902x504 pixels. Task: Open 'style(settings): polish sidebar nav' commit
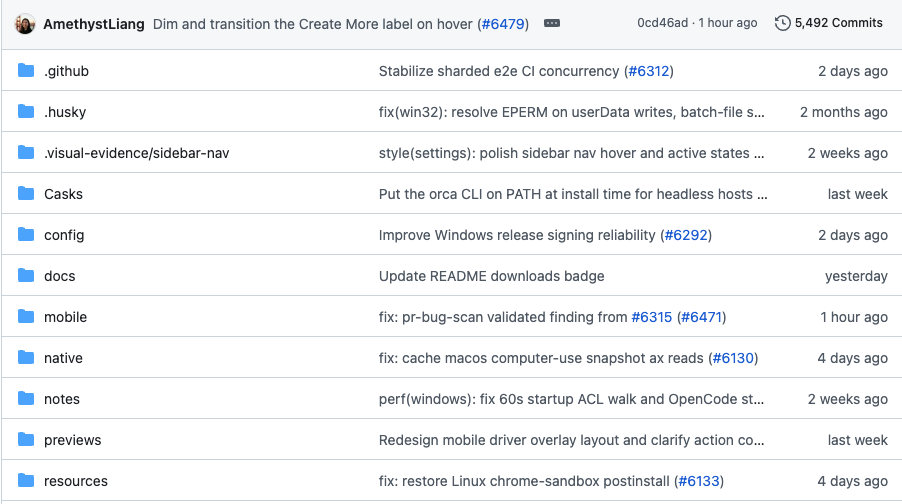[572, 153]
